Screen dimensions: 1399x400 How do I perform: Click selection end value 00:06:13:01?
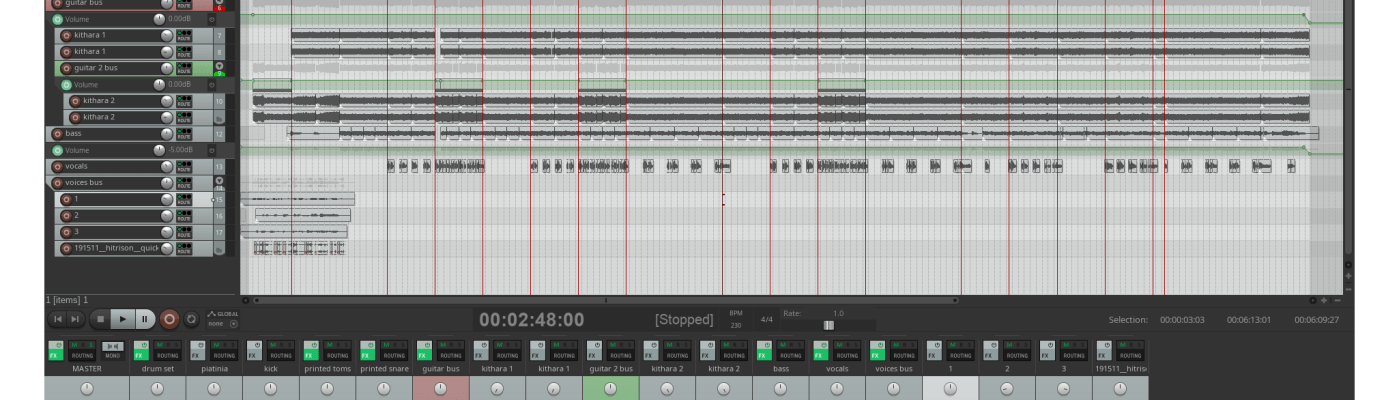pyautogui.click(x=1250, y=320)
